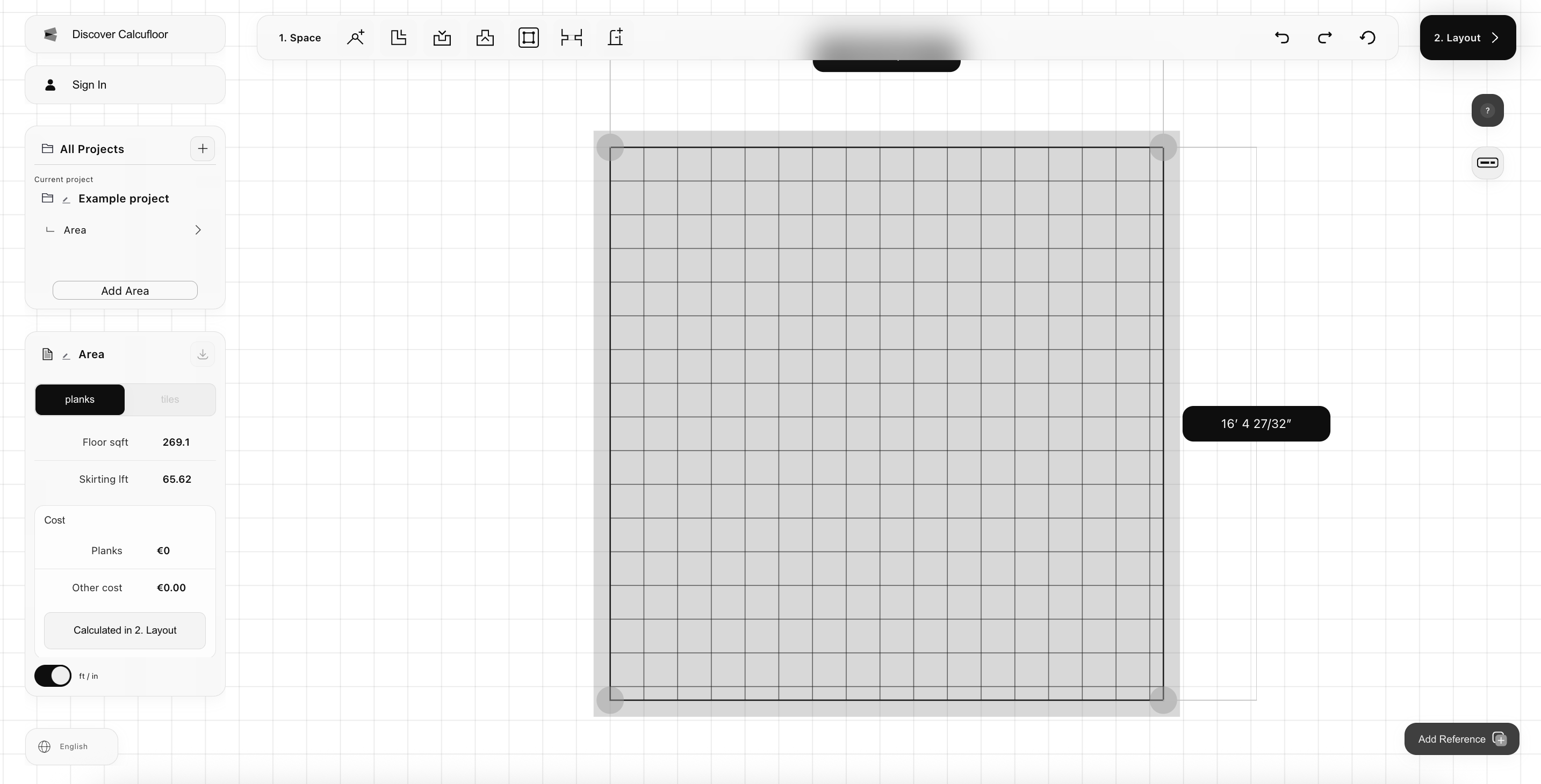Activate the rectangle room shape tool
1541x784 pixels.
tap(528, 38)
